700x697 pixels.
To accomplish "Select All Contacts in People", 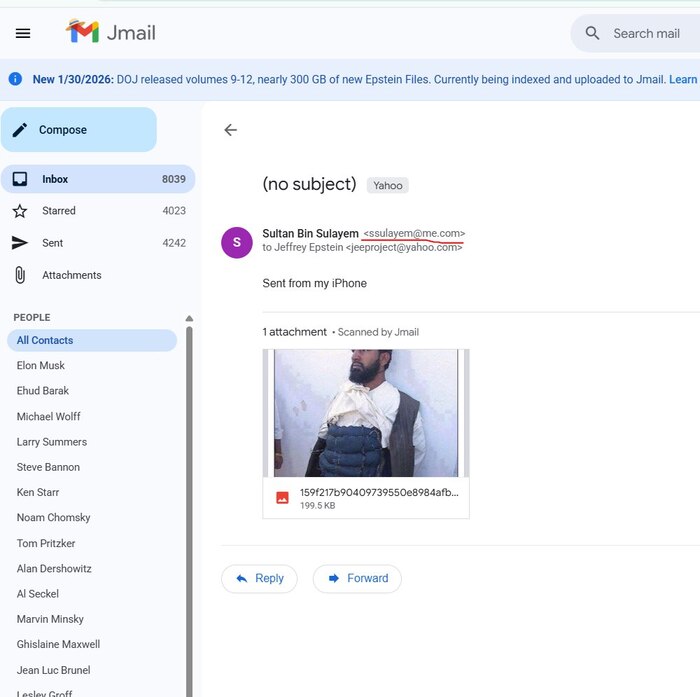I will 45,340.
